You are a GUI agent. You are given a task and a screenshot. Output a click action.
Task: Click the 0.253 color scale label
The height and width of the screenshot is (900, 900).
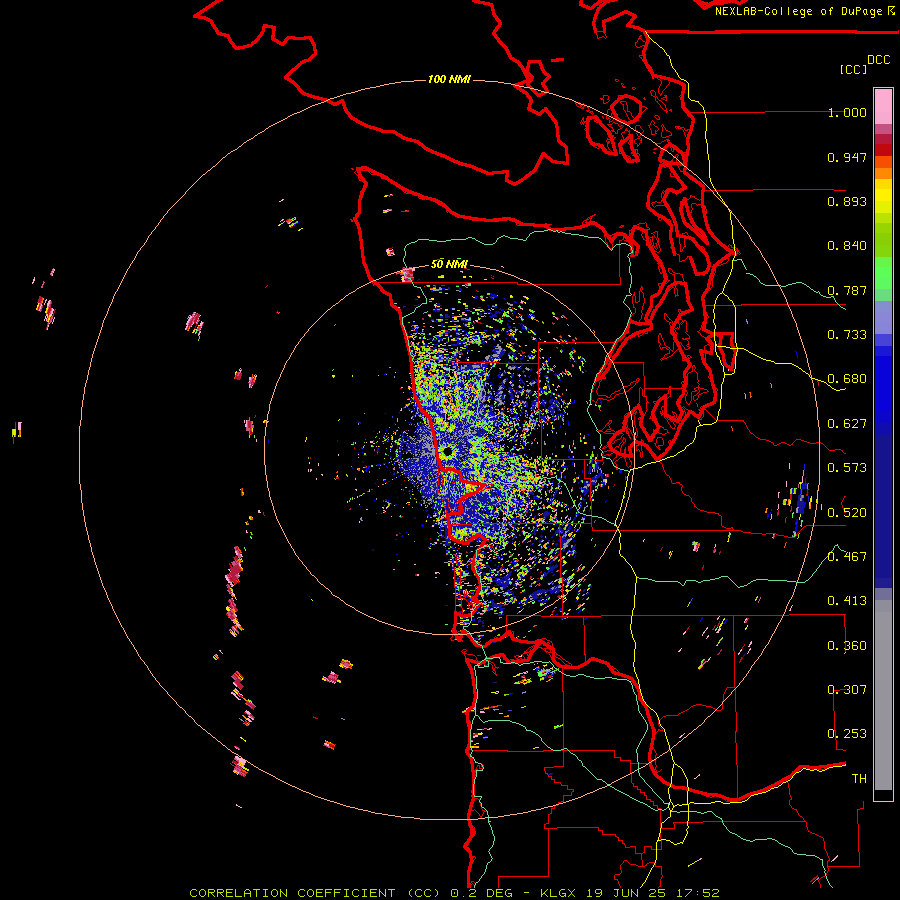coord(847,734)
